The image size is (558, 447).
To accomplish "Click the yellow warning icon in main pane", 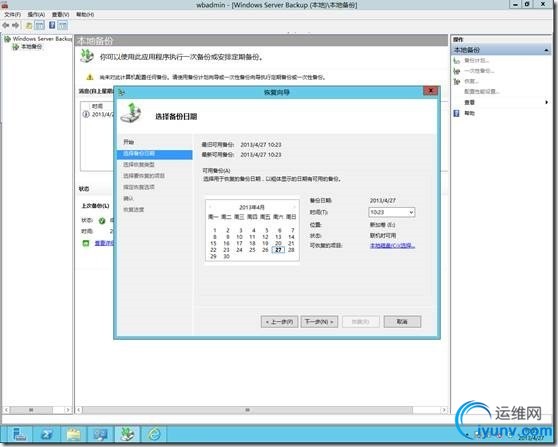I will click(90, 77).
